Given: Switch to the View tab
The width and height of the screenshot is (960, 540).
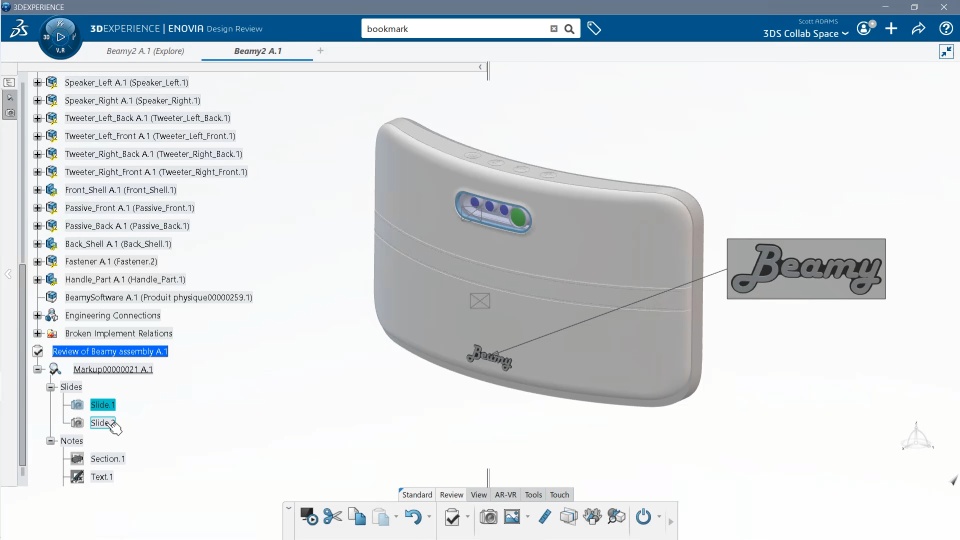Looking at the screenshot, I should click(479, 495).
